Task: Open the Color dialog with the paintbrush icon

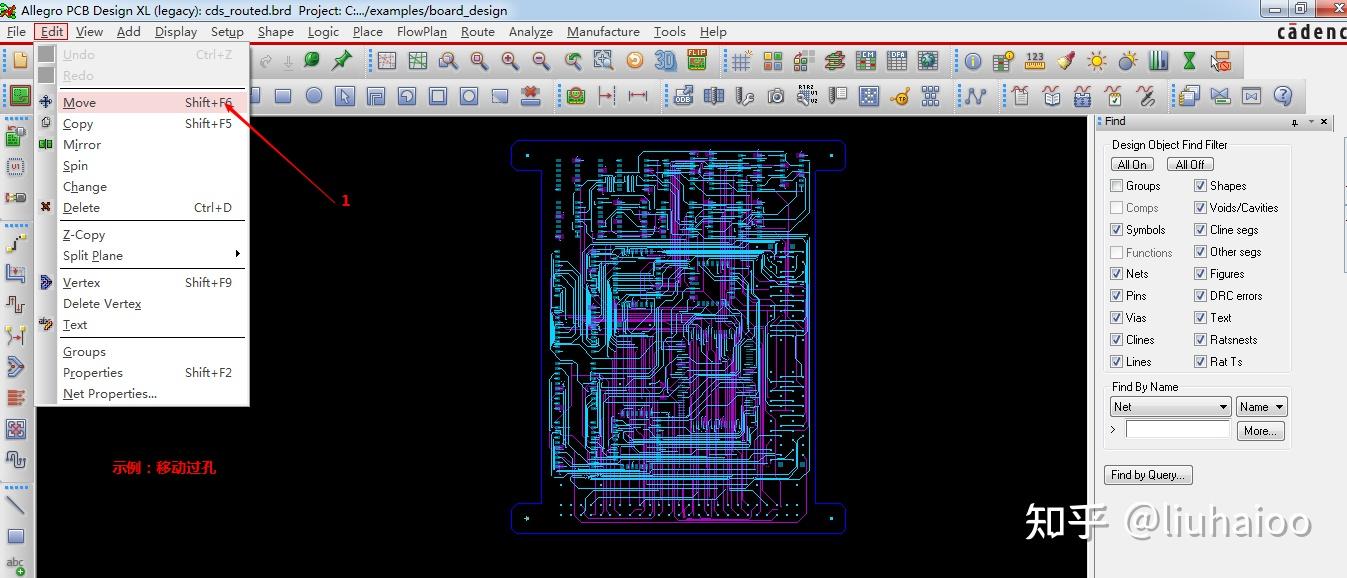Action: click(x=1064, y=60)
